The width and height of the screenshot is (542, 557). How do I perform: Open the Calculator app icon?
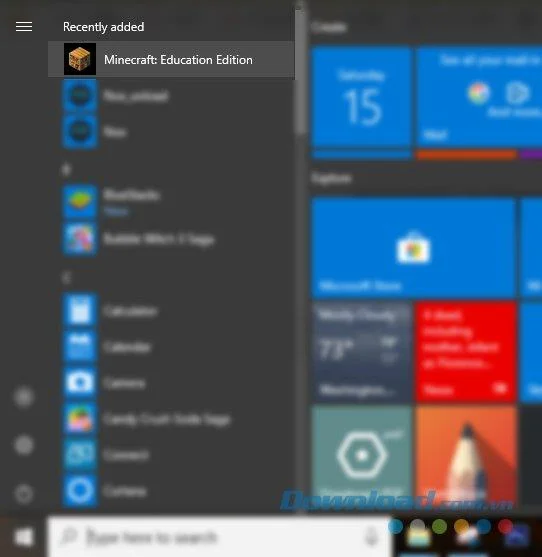[x=80, y=310]
